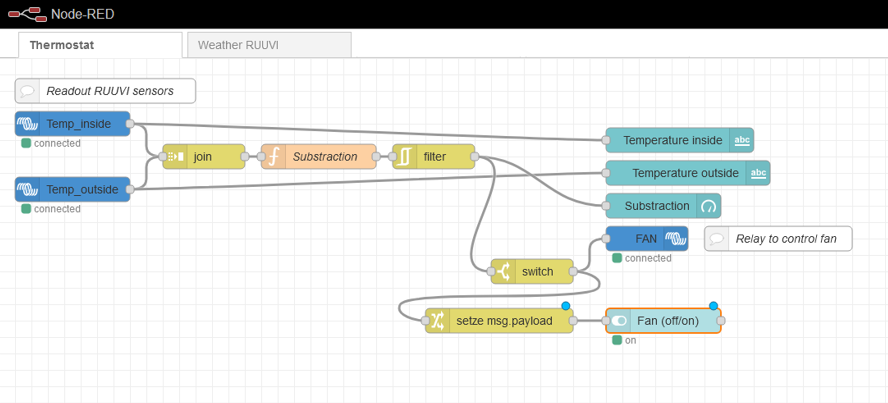Click the connected status under Temp_inside
The image size is (888, 403).
(x=51, y=144)
